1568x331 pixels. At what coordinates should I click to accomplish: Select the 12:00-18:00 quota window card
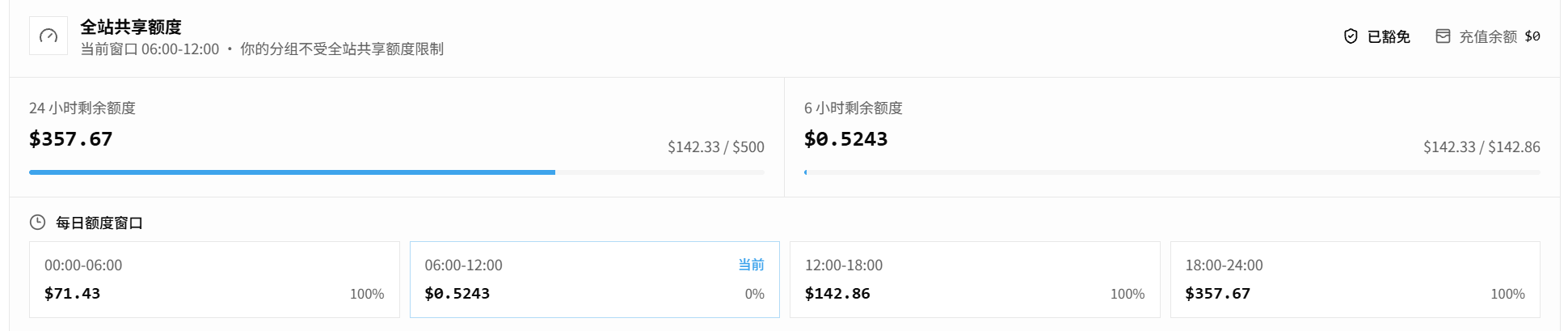click(x=975, y=279)
